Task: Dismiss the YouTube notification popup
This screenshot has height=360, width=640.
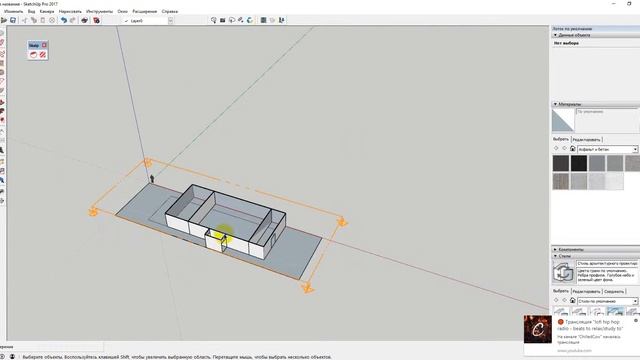Action: click(636, 321)
